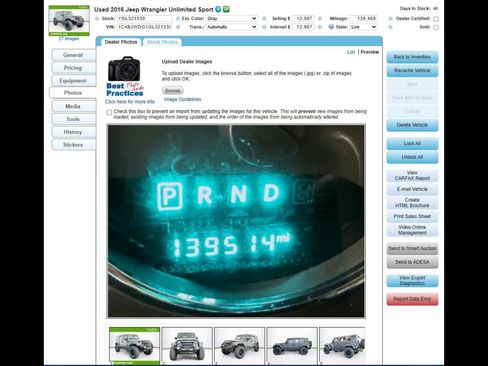This screenshot has width=488, height=366.
Task: Click the vehicle thumbnail above 27 images
Action: 69,21
